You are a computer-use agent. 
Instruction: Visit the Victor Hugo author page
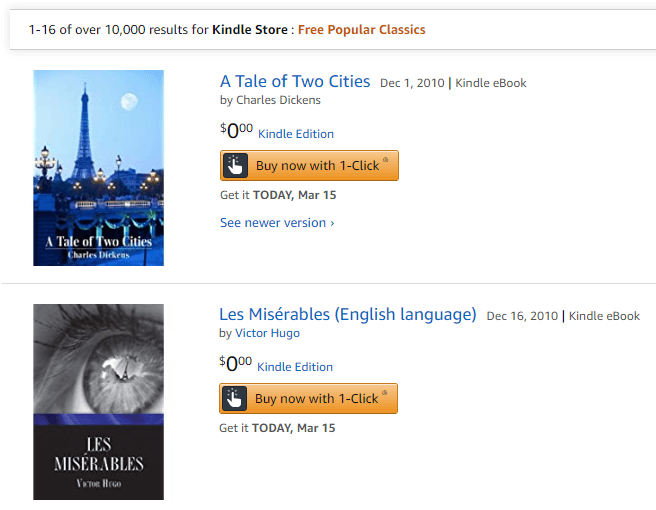tap(267, 333)
